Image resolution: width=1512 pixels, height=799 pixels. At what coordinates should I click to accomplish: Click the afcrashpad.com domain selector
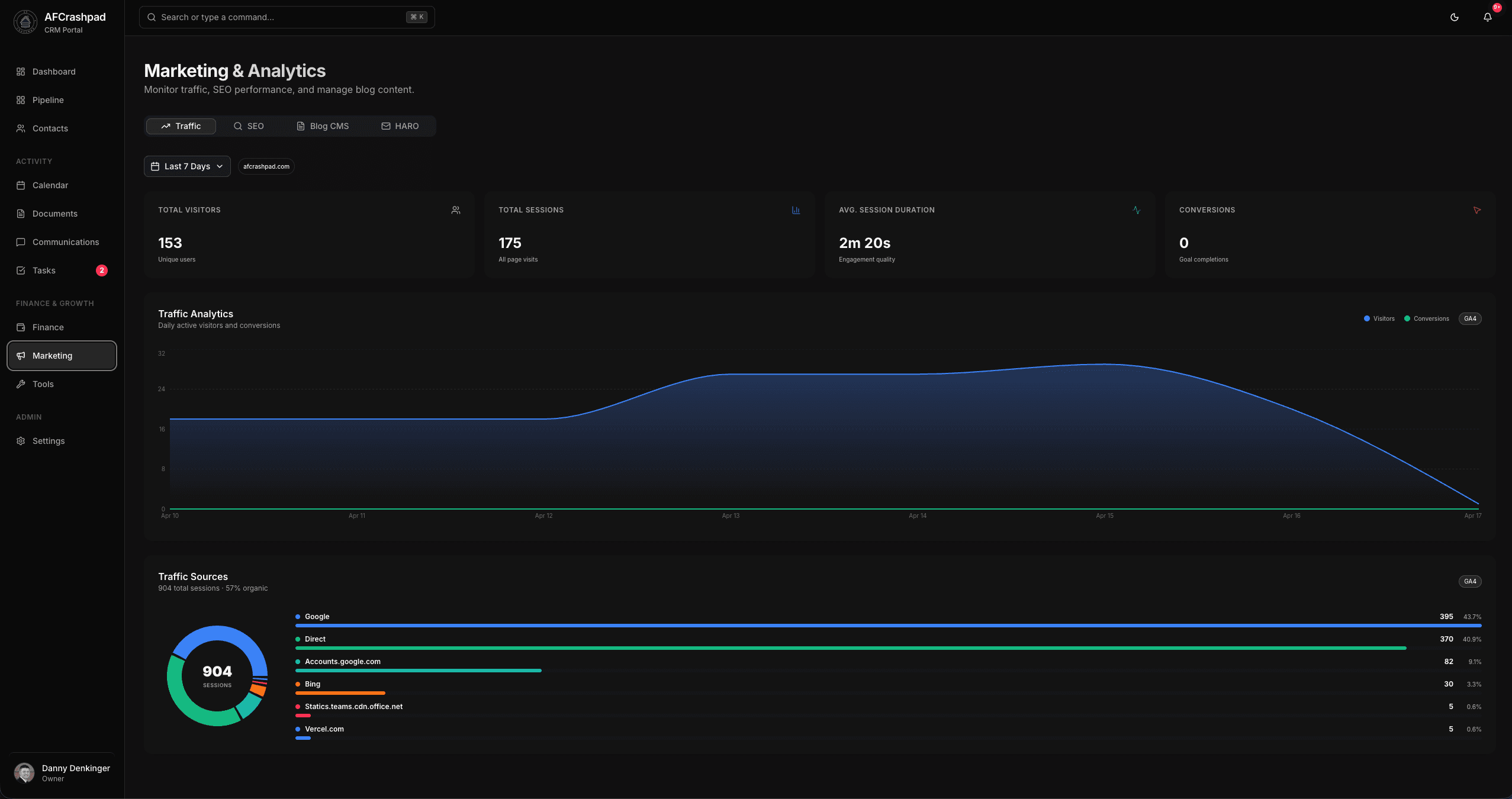(266, 166)
